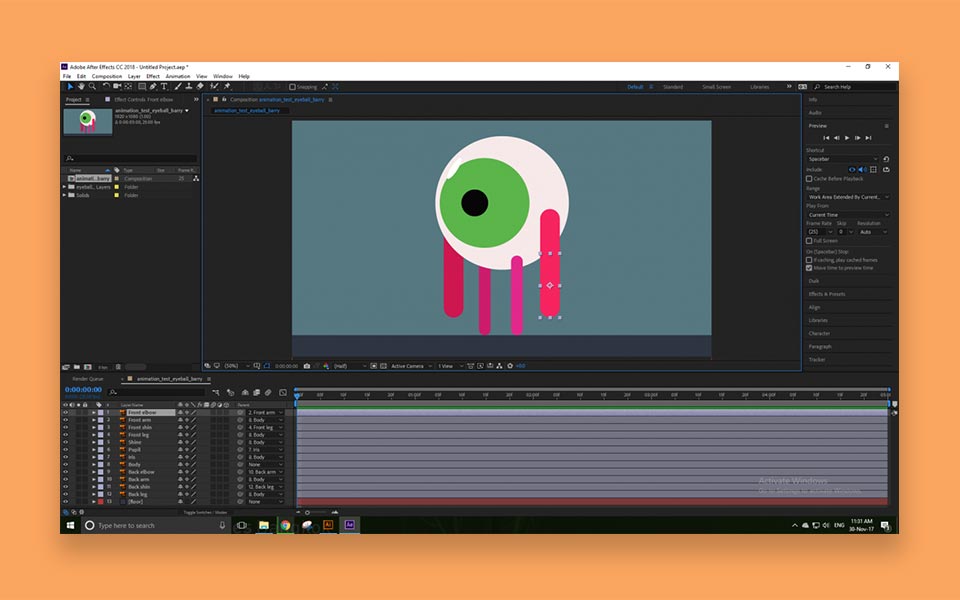
Task: Click Show Channel color management icon
Action: [326, 366]
